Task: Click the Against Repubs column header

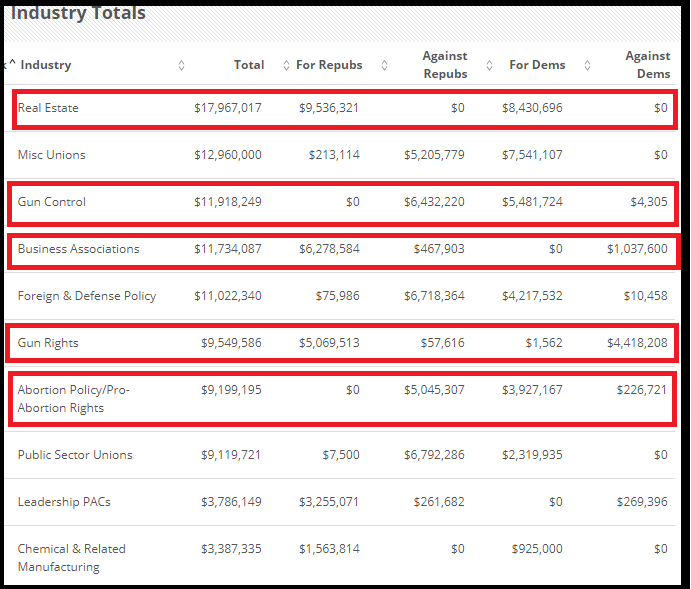Action: [x=445, y=65]
